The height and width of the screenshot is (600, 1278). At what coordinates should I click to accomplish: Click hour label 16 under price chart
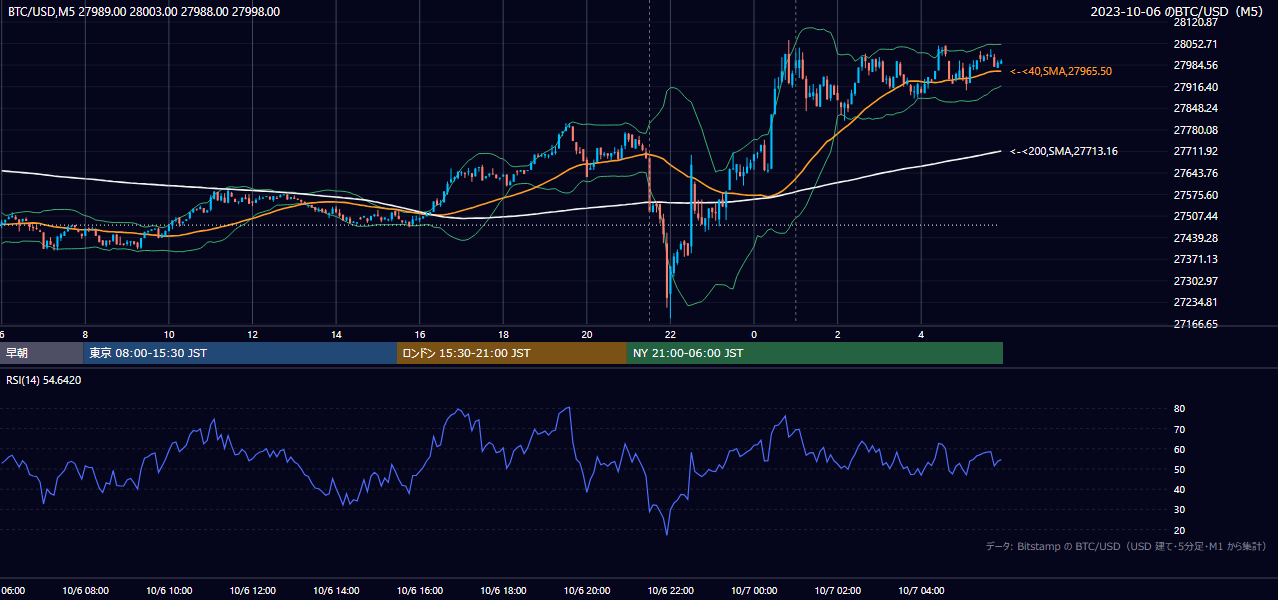[x=420, y=334]
